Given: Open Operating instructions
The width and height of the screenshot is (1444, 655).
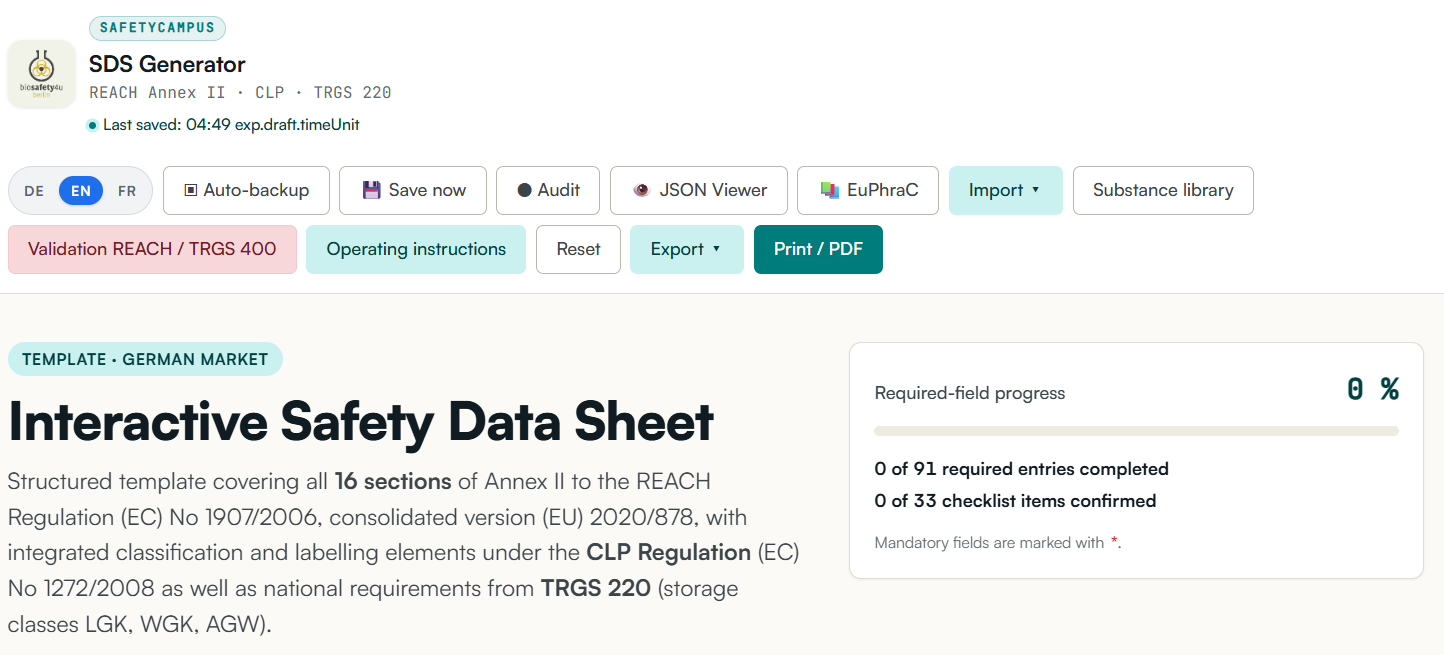Looking at the screenshot, I should pyautogui.click(x=416, y=249).
